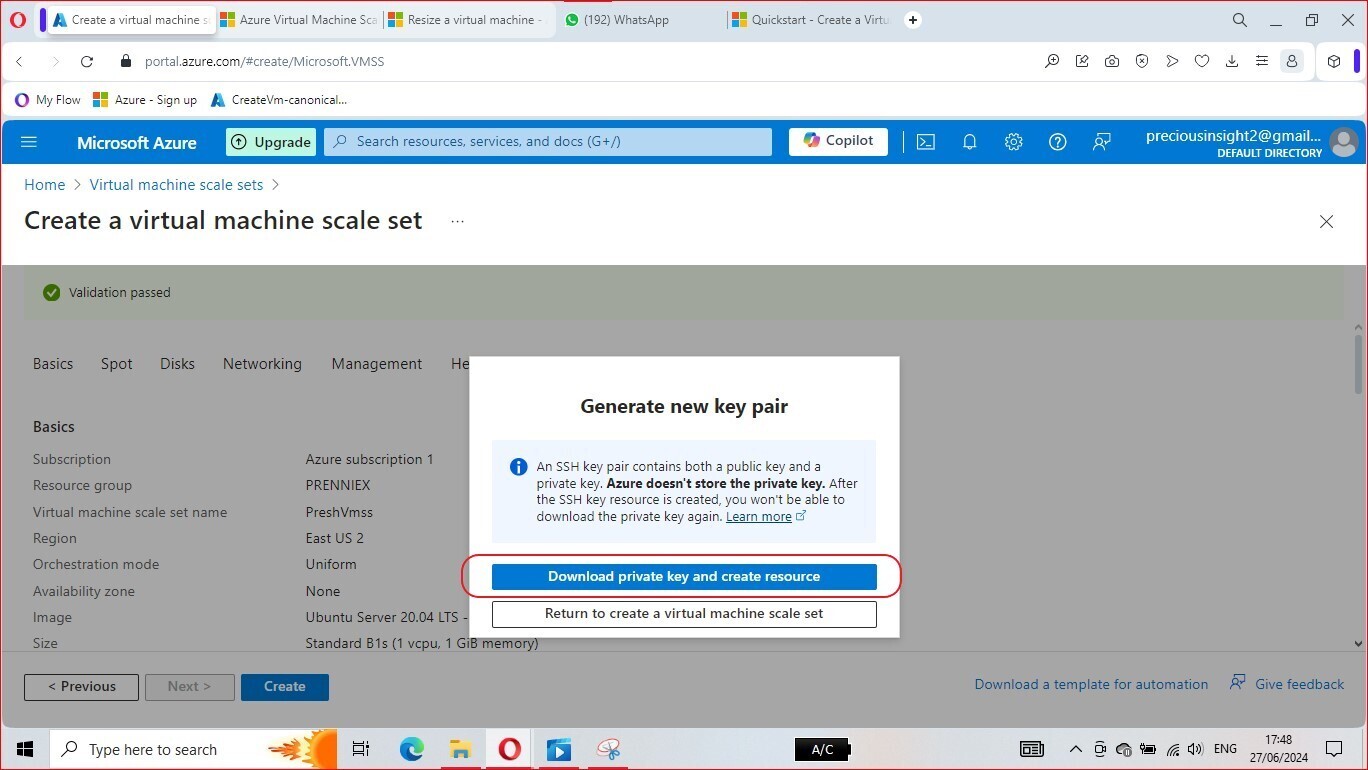
Task: Open Azure portal settings gear
Action: [x=1014, y=142]
